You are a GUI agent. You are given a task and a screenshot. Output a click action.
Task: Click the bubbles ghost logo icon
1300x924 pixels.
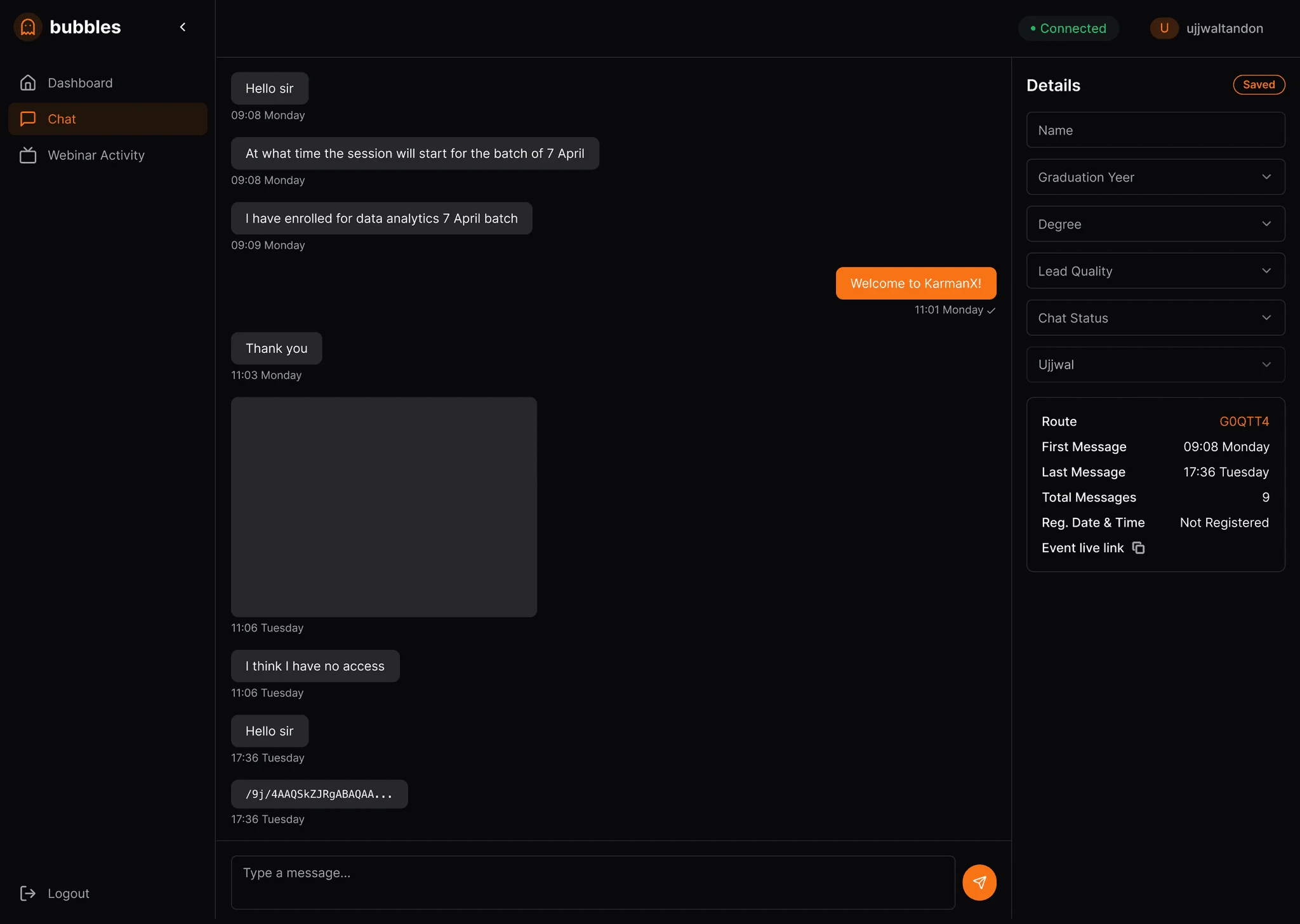click(28, 27)
